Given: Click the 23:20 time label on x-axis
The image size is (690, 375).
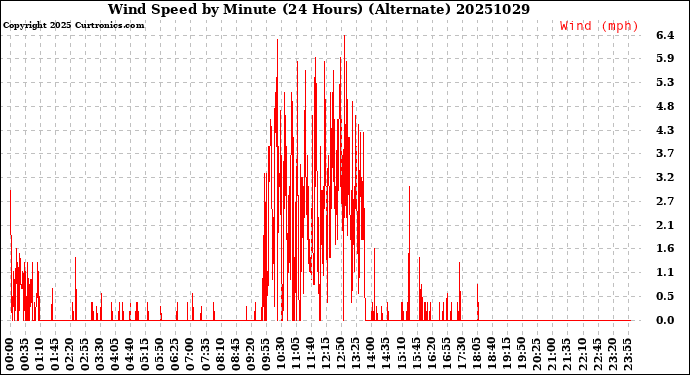Looking at the screenshot, I should coord(612,355).
